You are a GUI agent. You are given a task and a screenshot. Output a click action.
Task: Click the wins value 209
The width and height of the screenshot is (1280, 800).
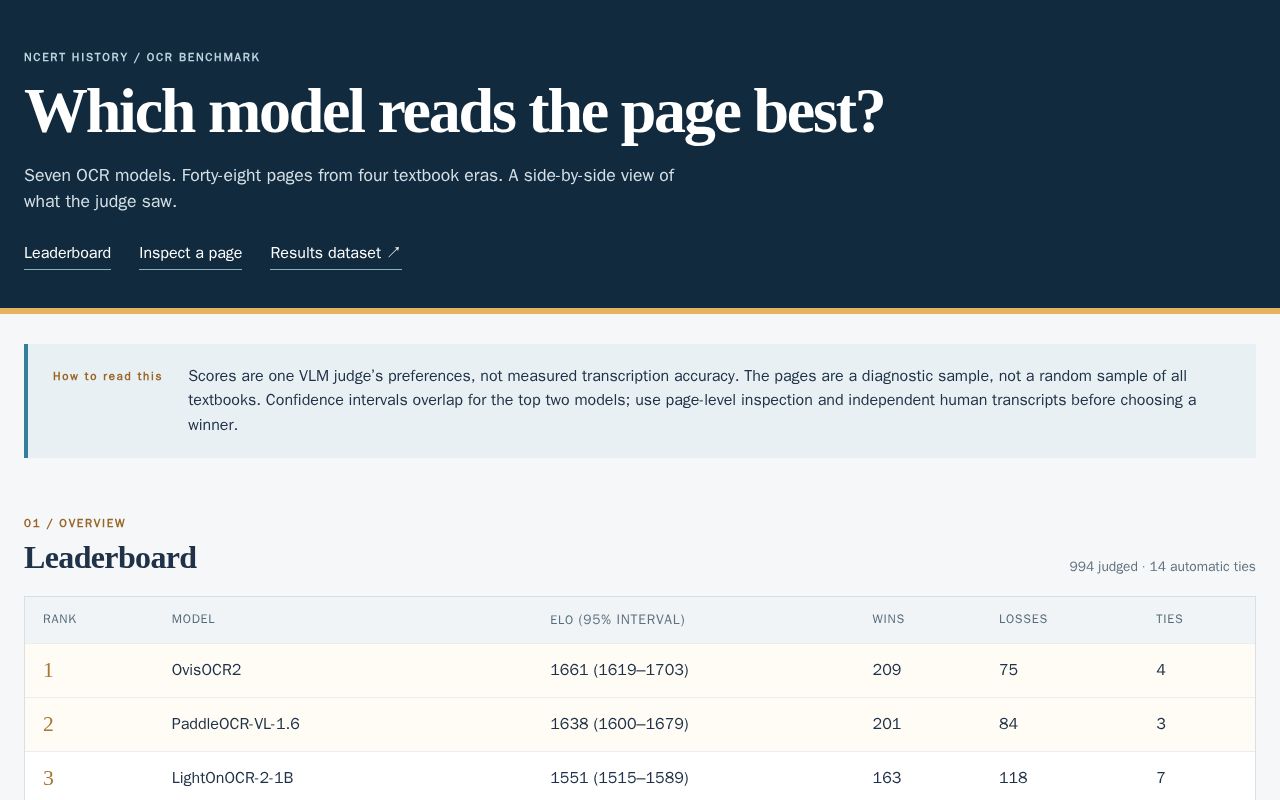(x=887, y=670)
